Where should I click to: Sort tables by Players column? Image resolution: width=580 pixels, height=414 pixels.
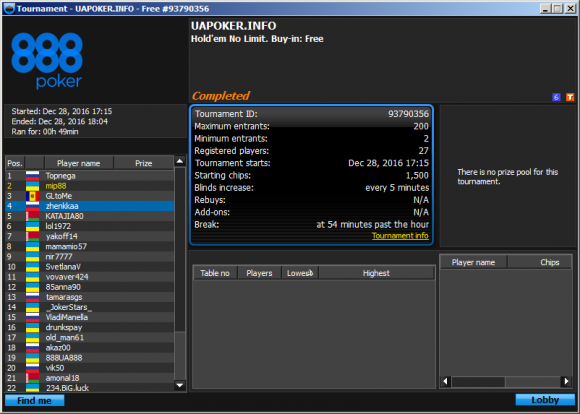point(259,273)
